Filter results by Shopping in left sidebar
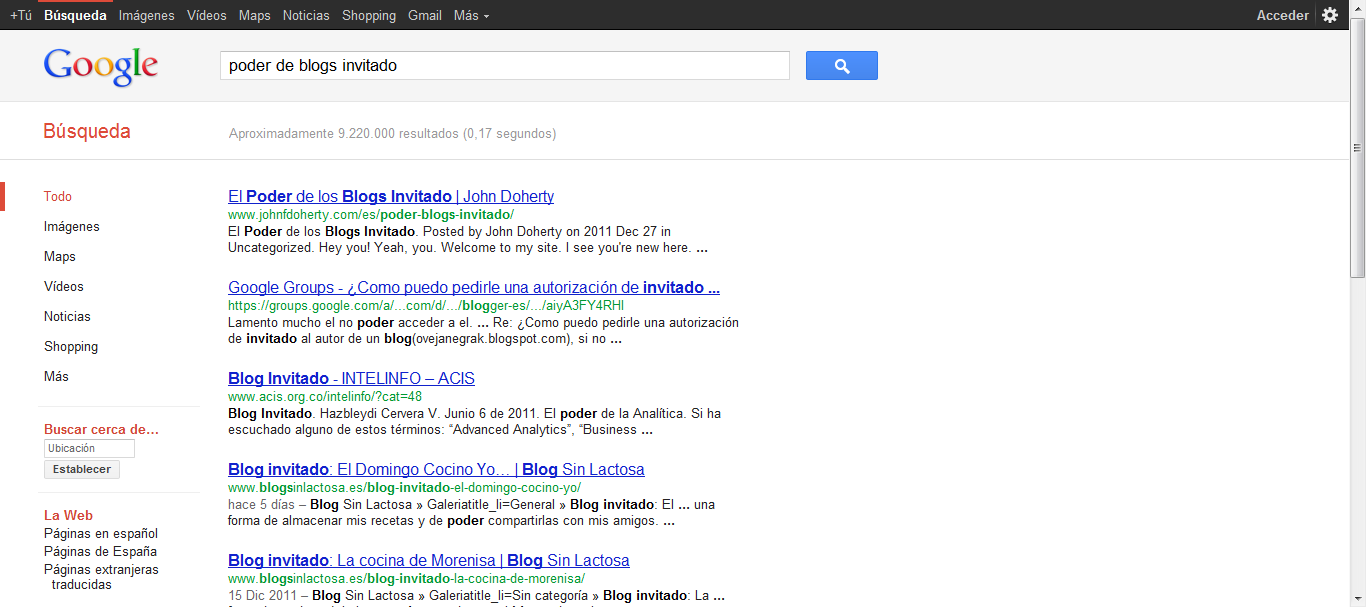The image size is (1366, 607). point(71,347)
